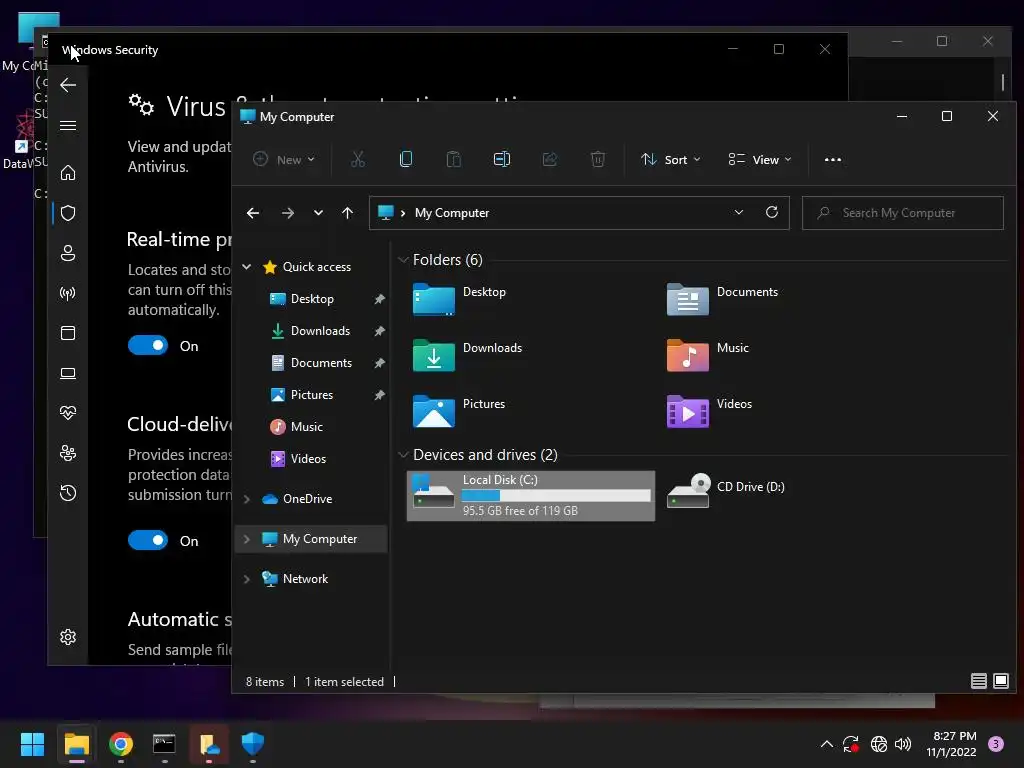Open Windows Security settings gear

[68, 637]
